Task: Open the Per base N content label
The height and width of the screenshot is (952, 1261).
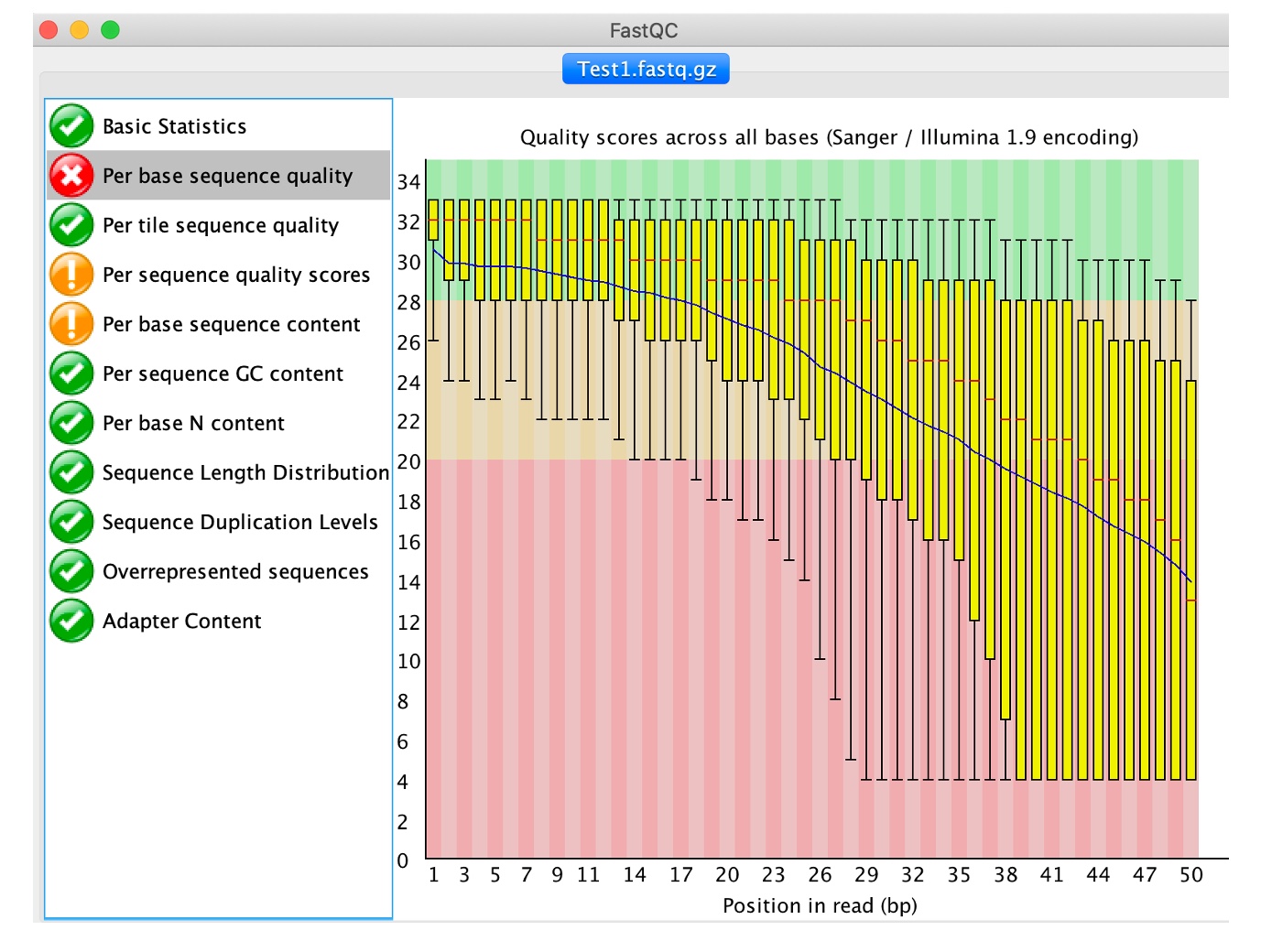Action: click(193, 423)
